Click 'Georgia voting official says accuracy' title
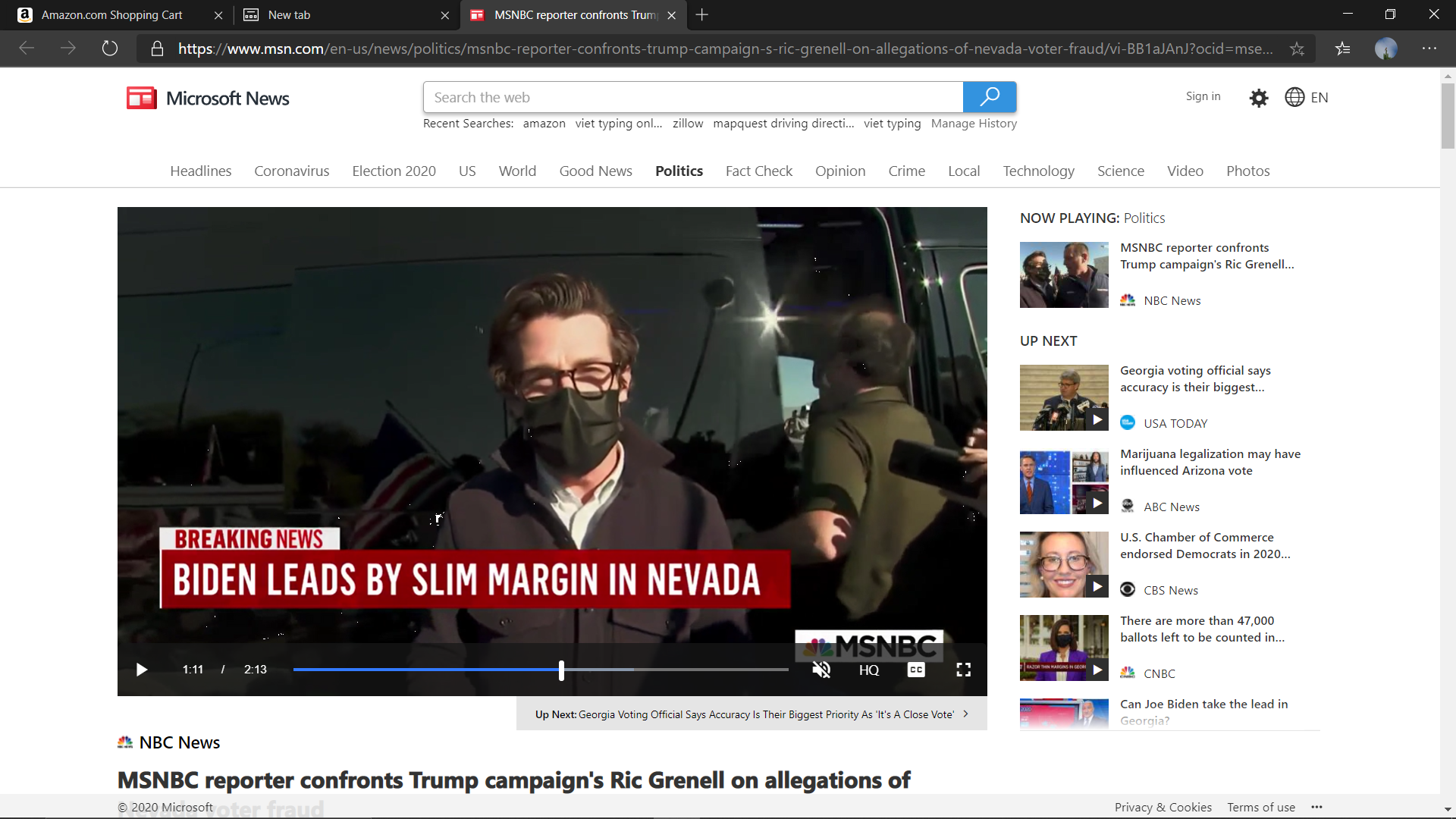The height and width of the screenshot is (819, 1456). pyautogui.click(x=1195, y=378)
